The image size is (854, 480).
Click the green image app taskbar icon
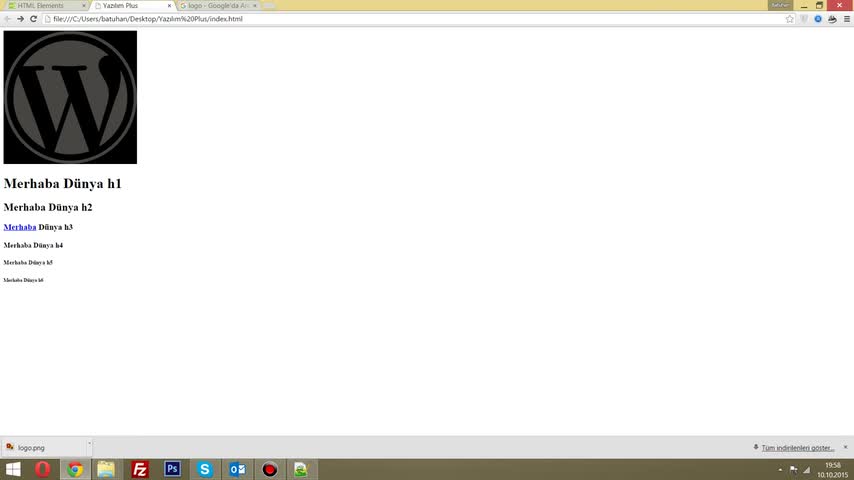(301, 469)
